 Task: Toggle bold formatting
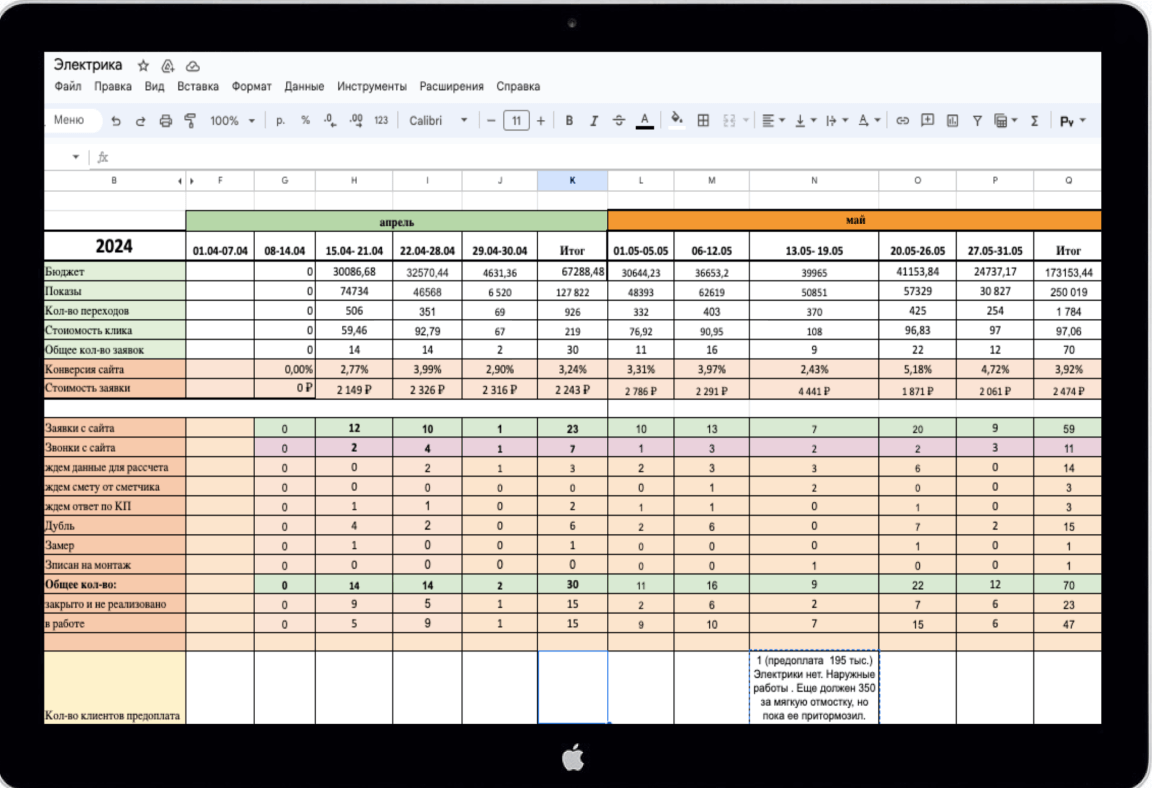point(569,121)
